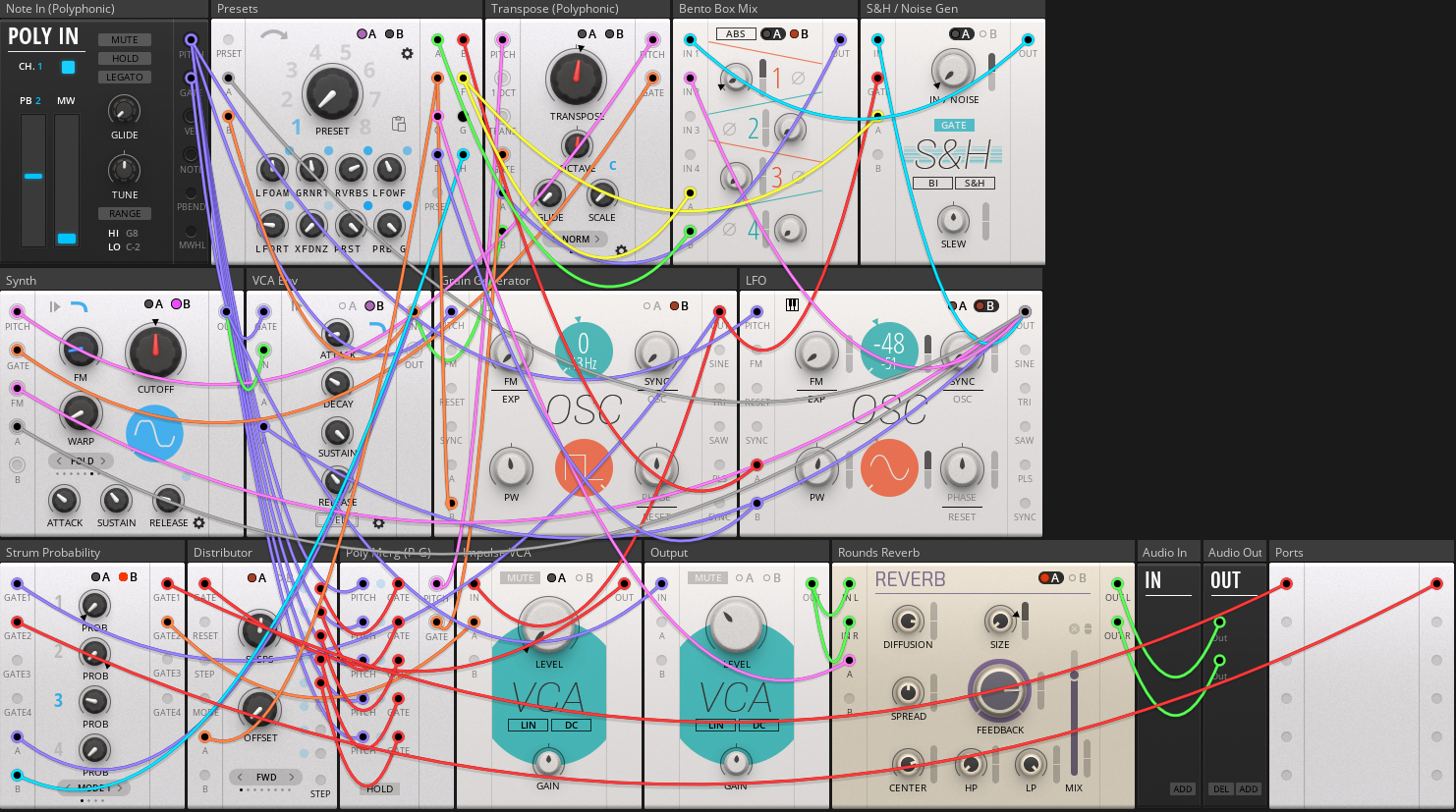Toggle LIN mode on the Impulse VCA
Screen dimensions: 1456x812
pos(529,726)
